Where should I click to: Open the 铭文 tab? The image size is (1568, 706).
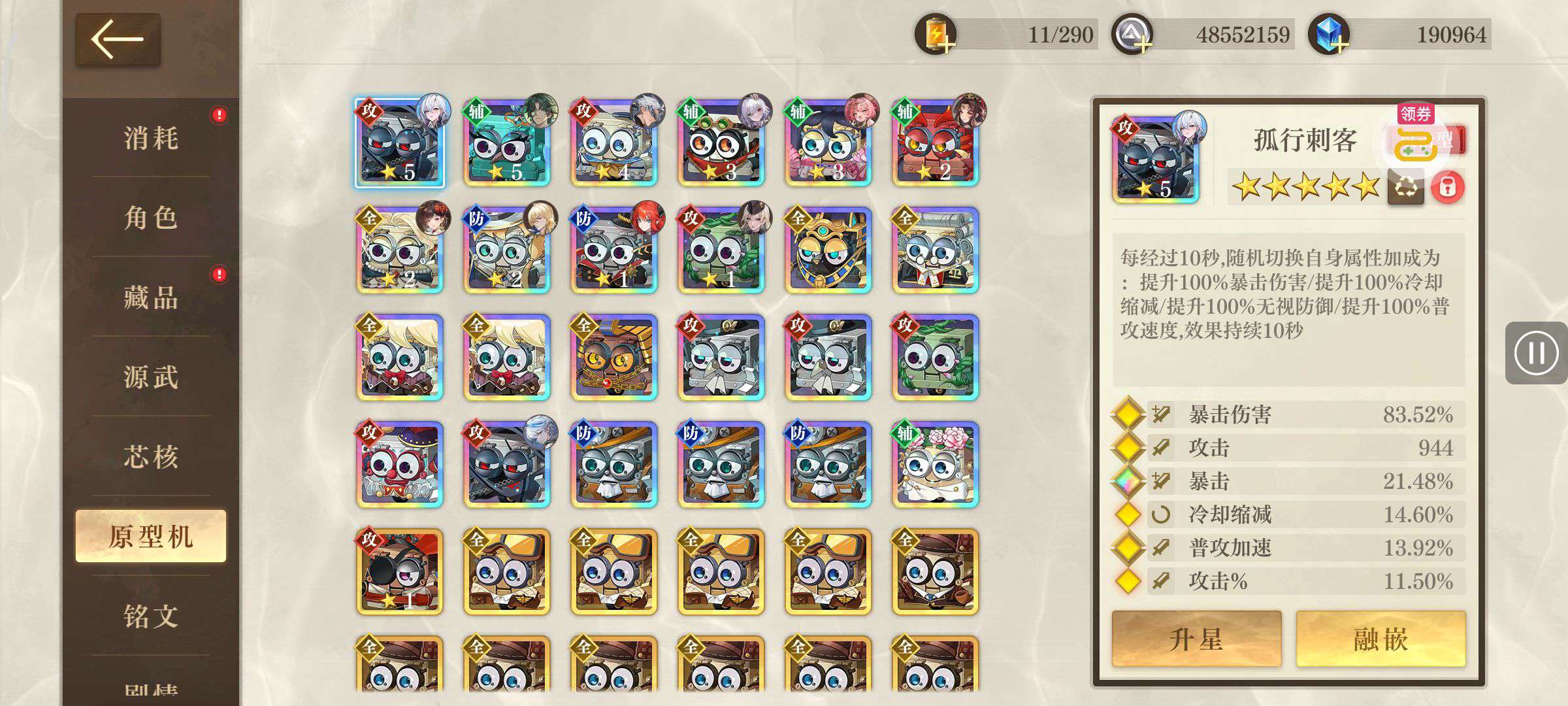coord(151,616)
